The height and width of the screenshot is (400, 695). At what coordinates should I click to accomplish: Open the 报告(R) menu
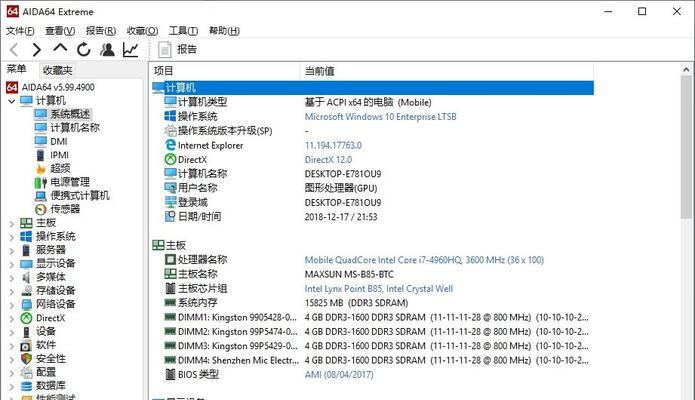[x=101, y=31]
